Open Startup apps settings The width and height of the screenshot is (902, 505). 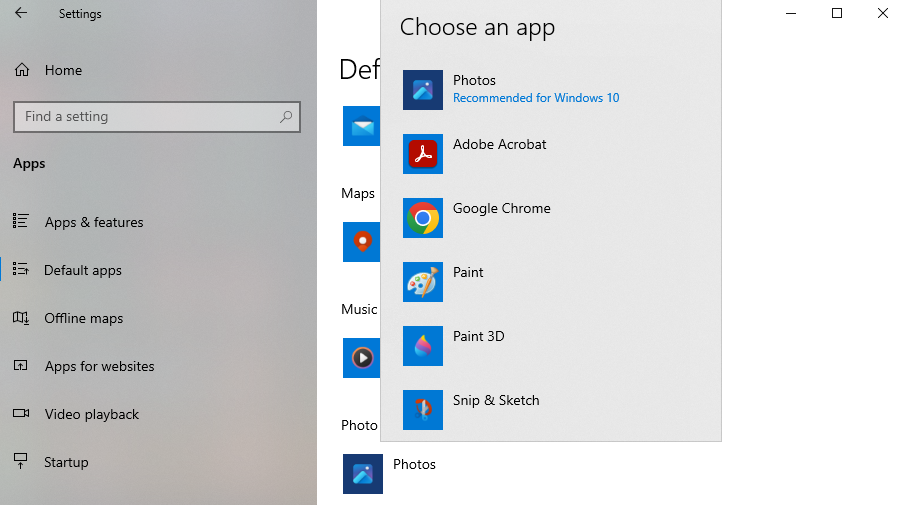tap(66, 462)
